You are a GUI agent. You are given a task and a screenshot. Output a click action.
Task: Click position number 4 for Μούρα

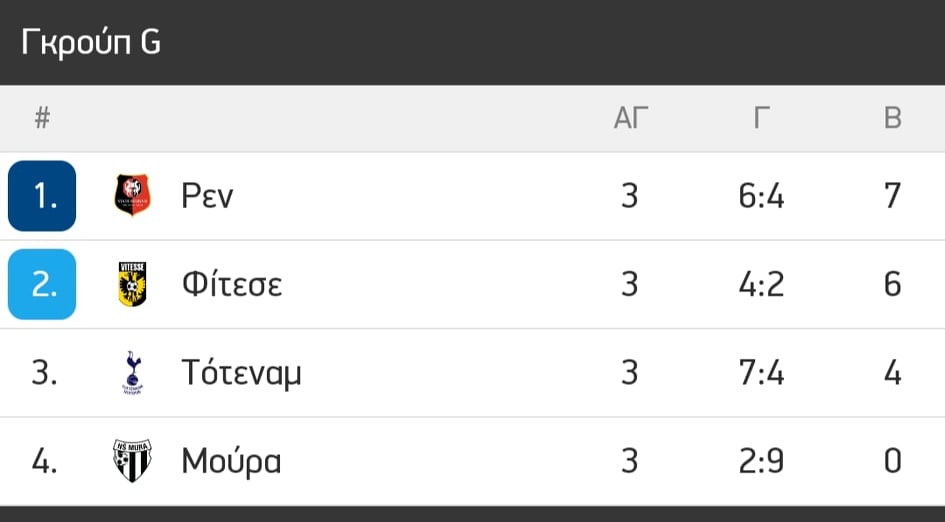(x=44, y=462)
